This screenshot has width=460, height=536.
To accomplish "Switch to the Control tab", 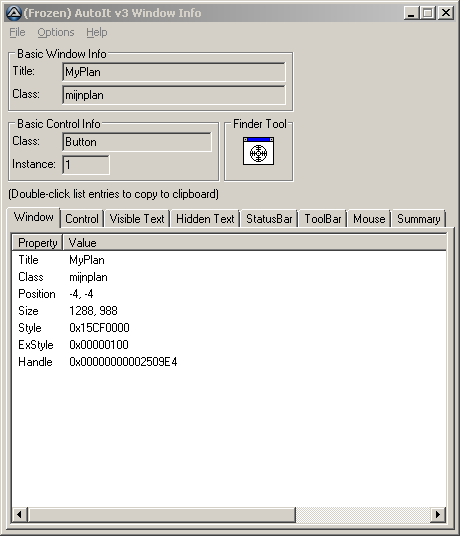I will 82,219.
